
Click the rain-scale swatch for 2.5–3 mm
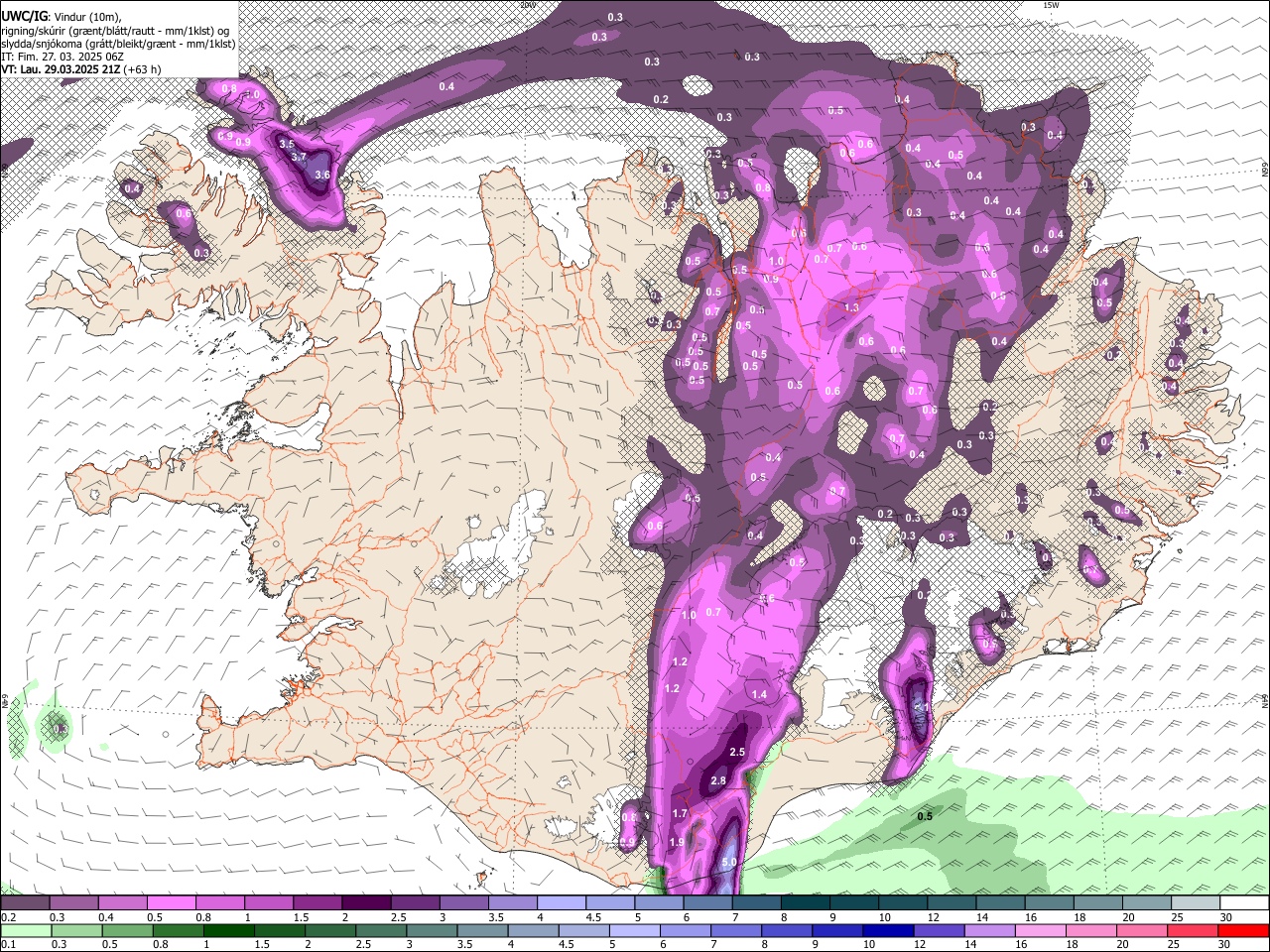tap(381, 931)
